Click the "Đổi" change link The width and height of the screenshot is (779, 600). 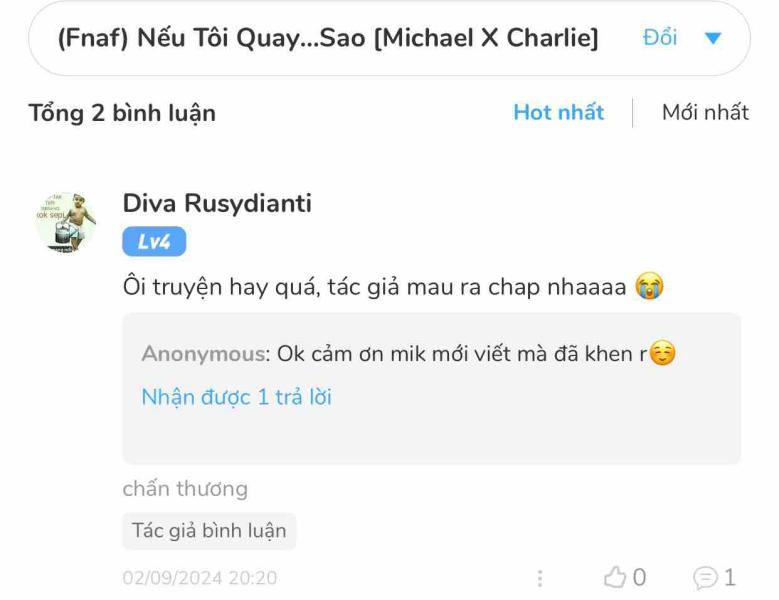click(660, 38)
